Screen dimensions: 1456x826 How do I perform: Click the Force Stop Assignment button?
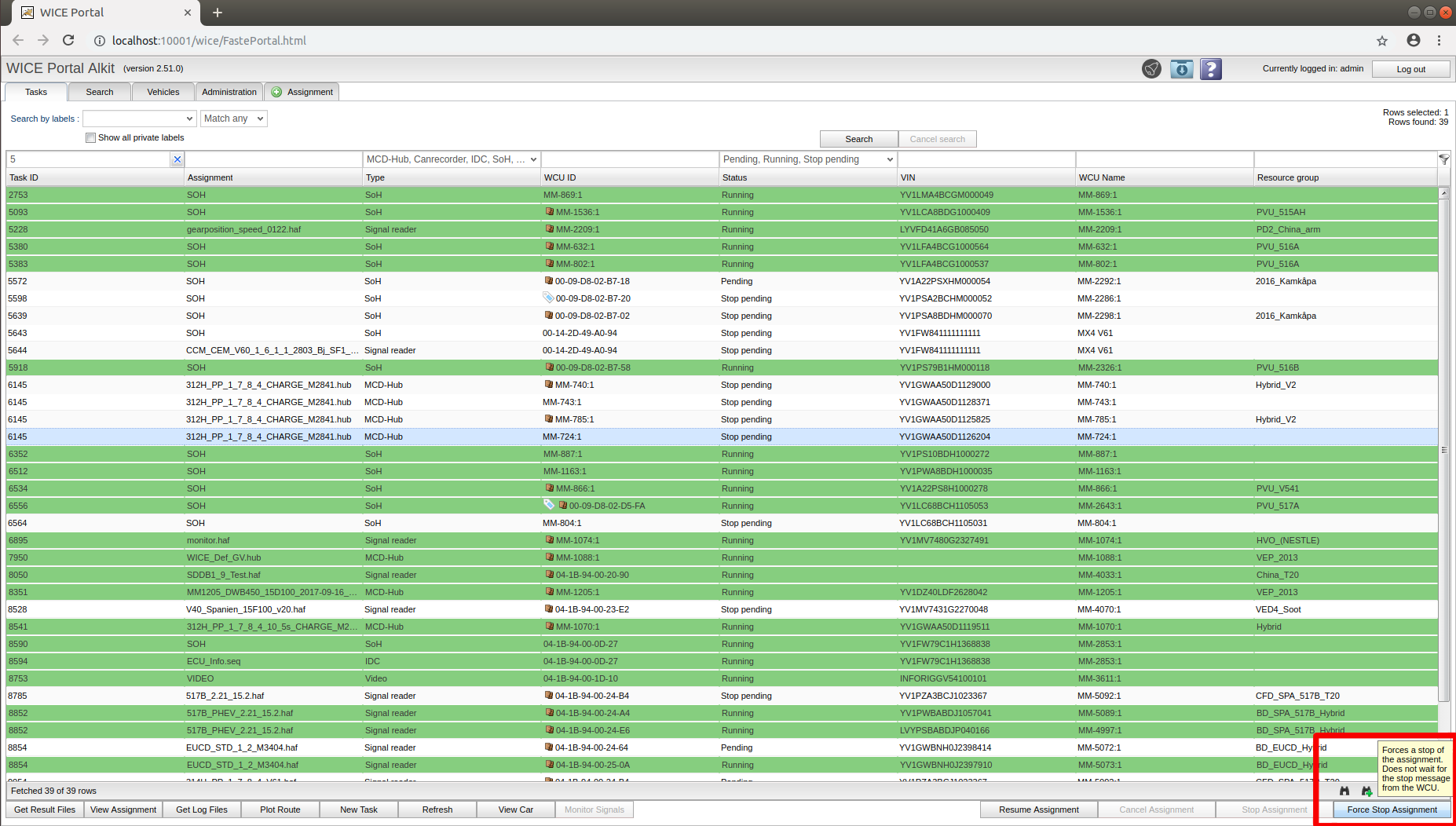(x=1392, y=810)
